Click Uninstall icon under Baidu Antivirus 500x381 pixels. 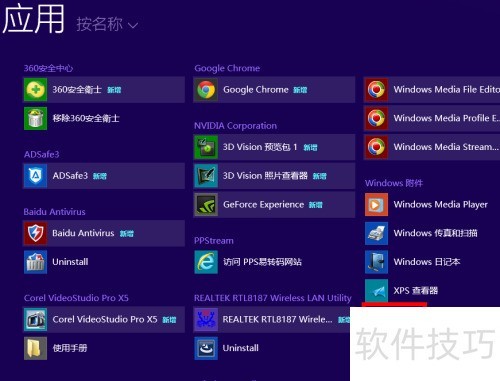pos(35,262)
